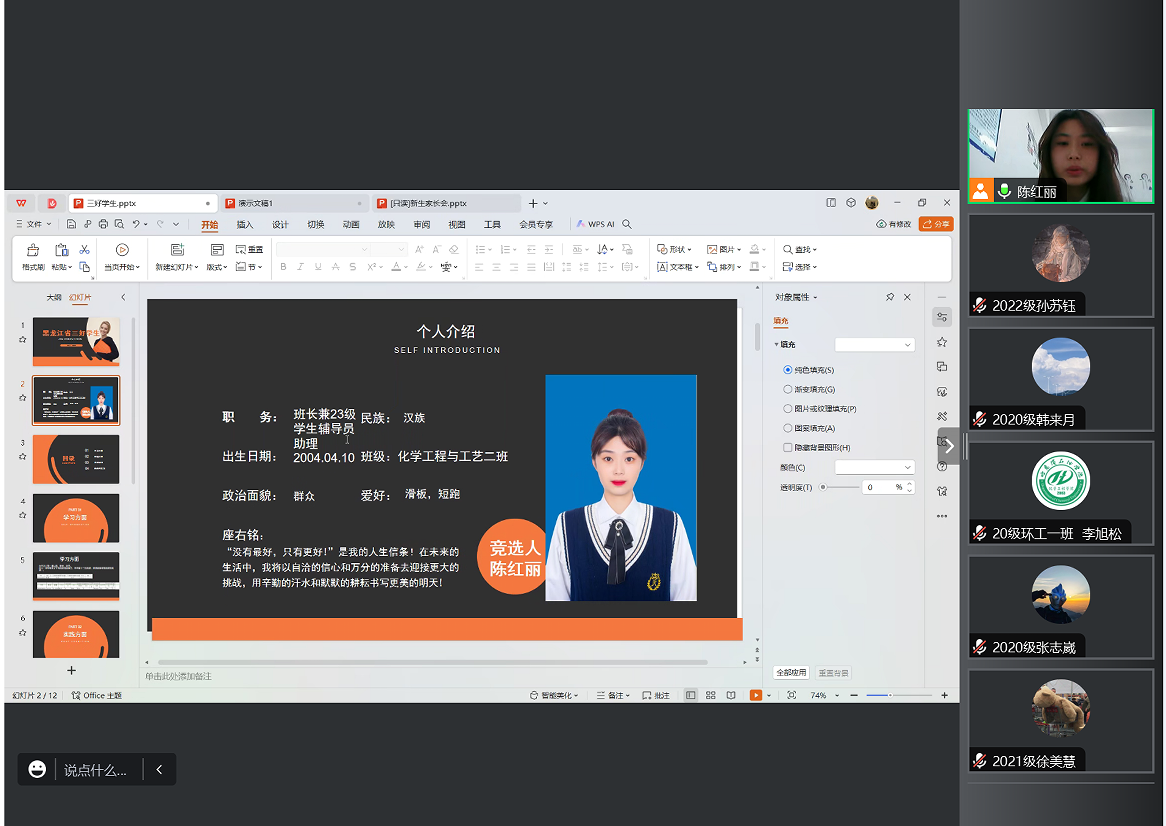Open the 插入 ribbon tab
Screen dimensions: 1166x826
[x=245, y=225]
